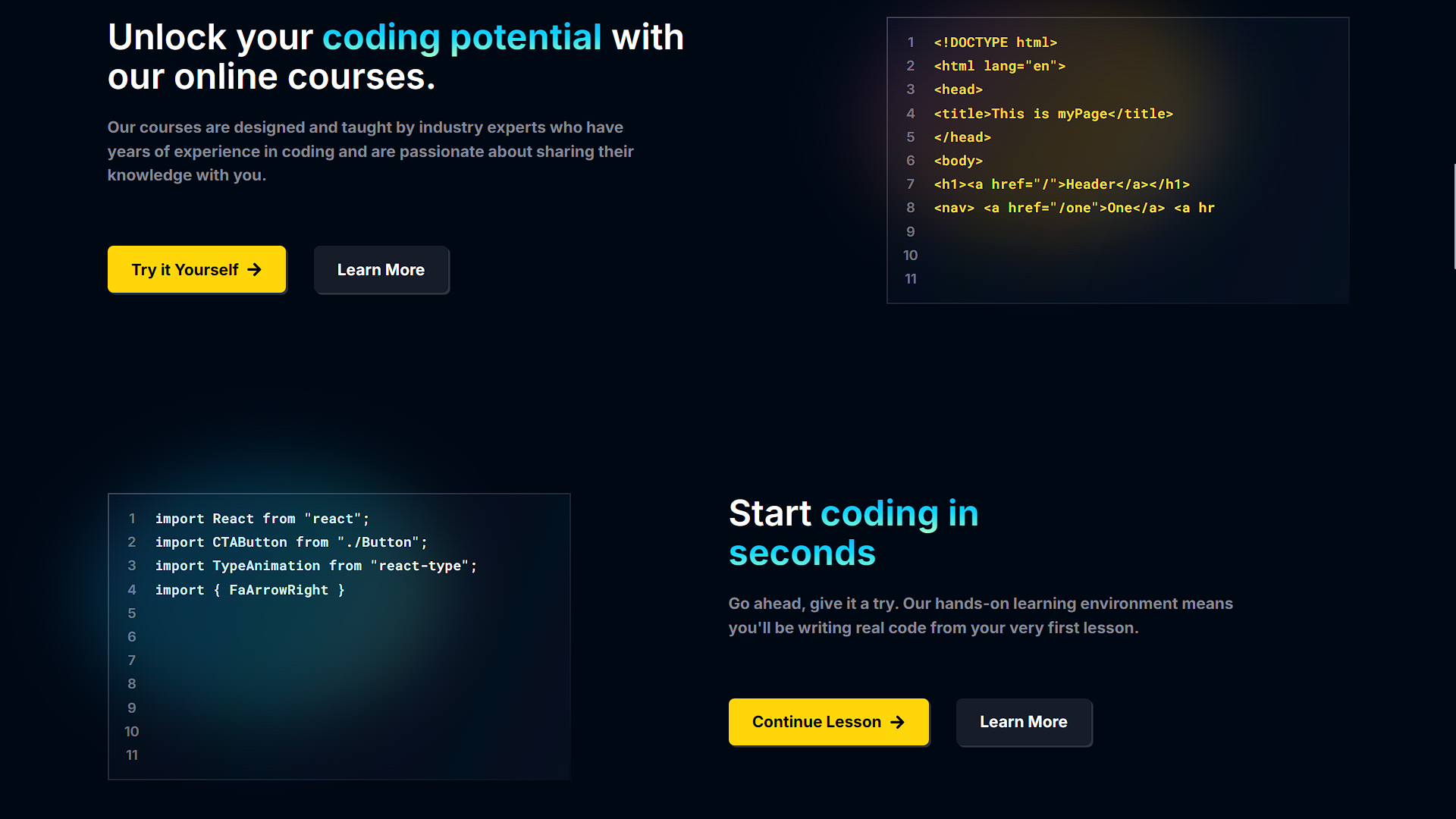Click the '<html lang="en">' code line
Viewport: 1456px width, 819px height.
(x=999, y=66)
